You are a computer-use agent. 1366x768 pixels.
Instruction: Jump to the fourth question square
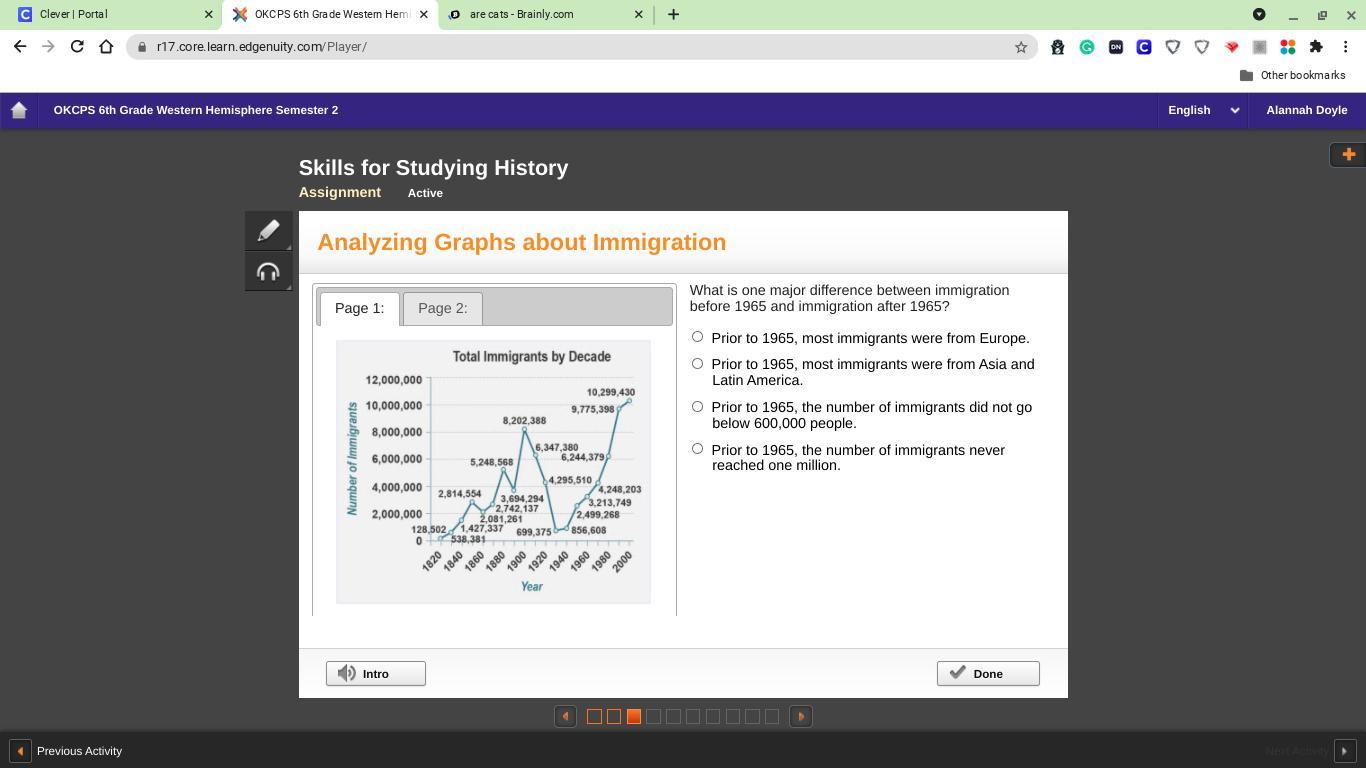click(x=653, y=716)
